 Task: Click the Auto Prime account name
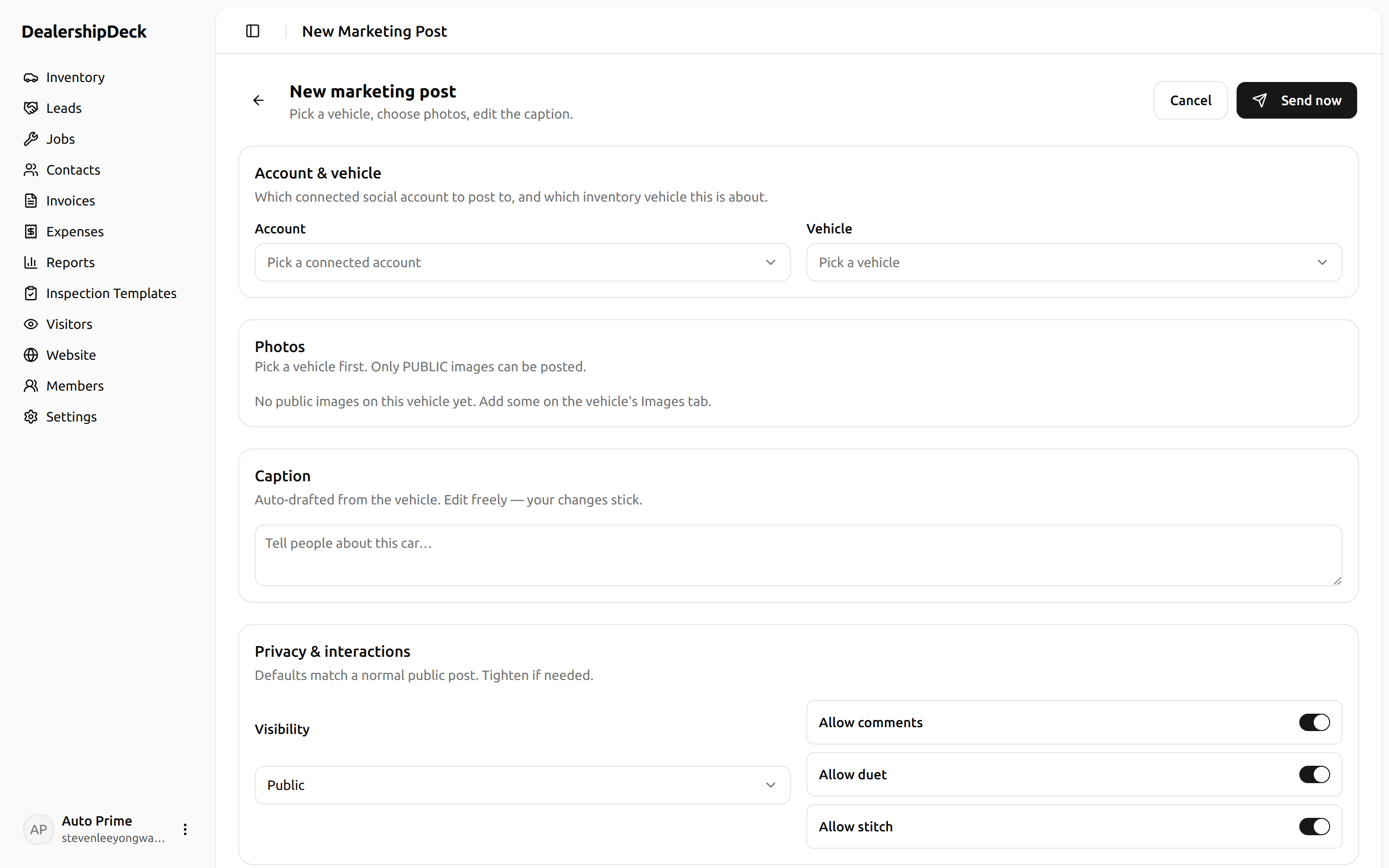pyautogui.click(x=97, y=821)
